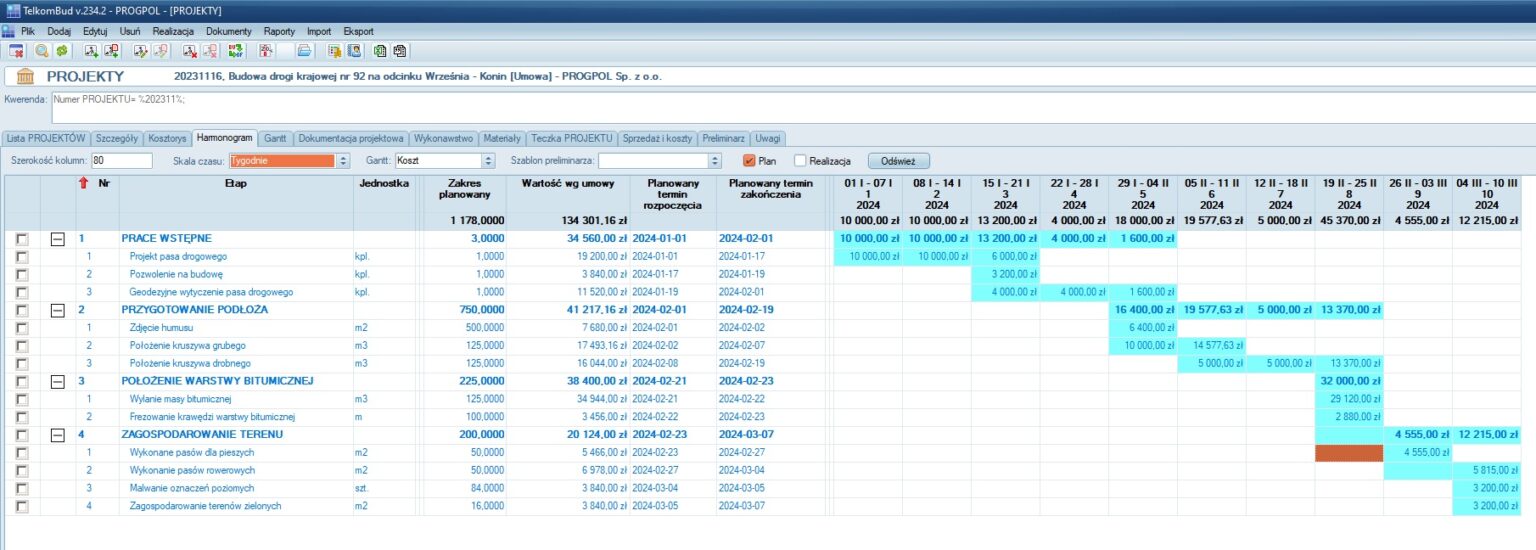Click the red-green swap arrows toolbar icon
1536x550 pixels.
pos(236,50)
